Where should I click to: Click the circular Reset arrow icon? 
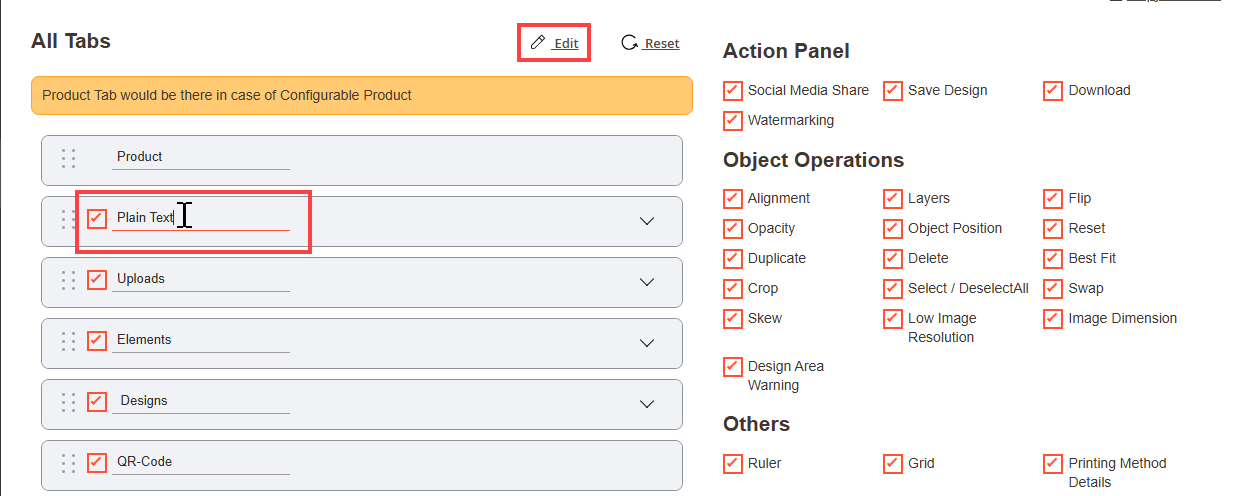point(629,43)
